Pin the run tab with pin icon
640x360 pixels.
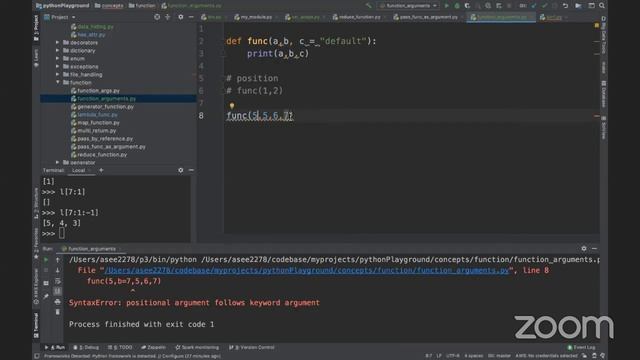pyautogui.click(x=46, y=296)
